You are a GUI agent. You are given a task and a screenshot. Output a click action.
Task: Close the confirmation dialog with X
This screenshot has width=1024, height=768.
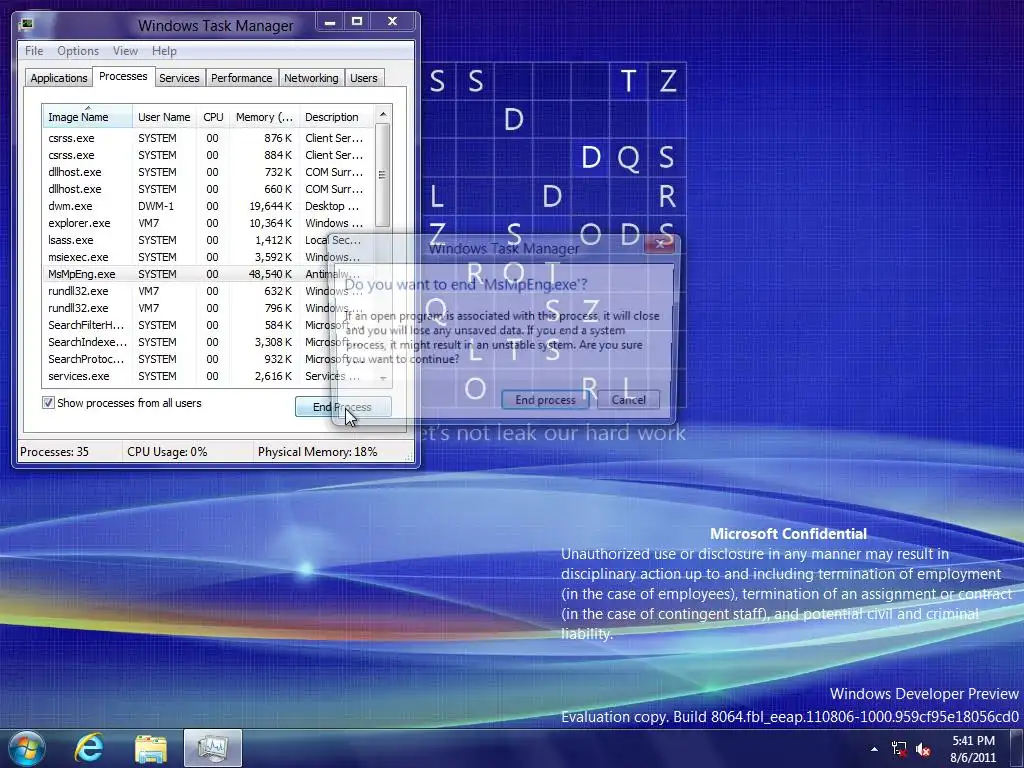pos(660,244)
